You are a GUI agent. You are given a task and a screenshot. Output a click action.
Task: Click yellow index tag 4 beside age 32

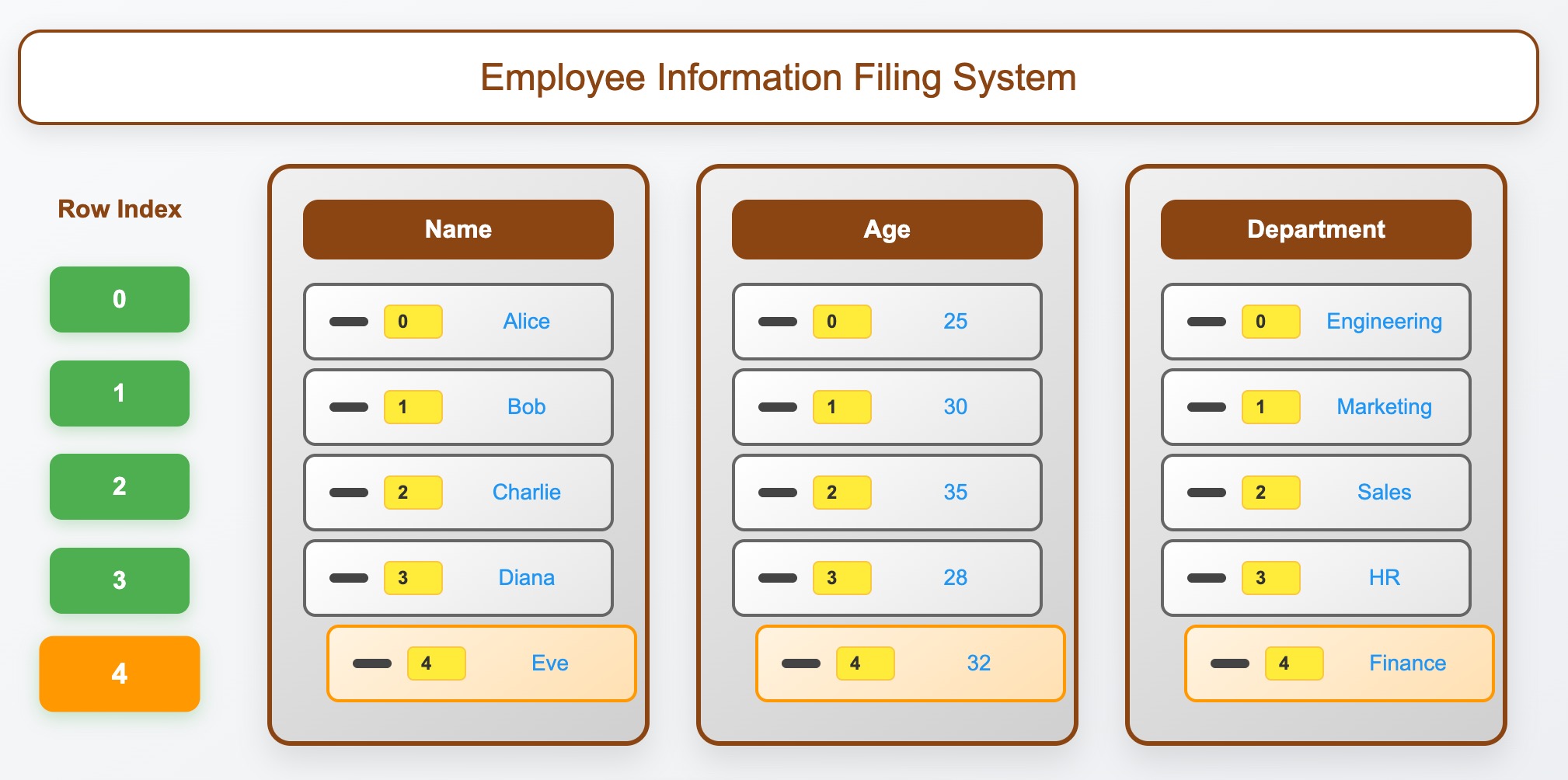pos(865,663)
